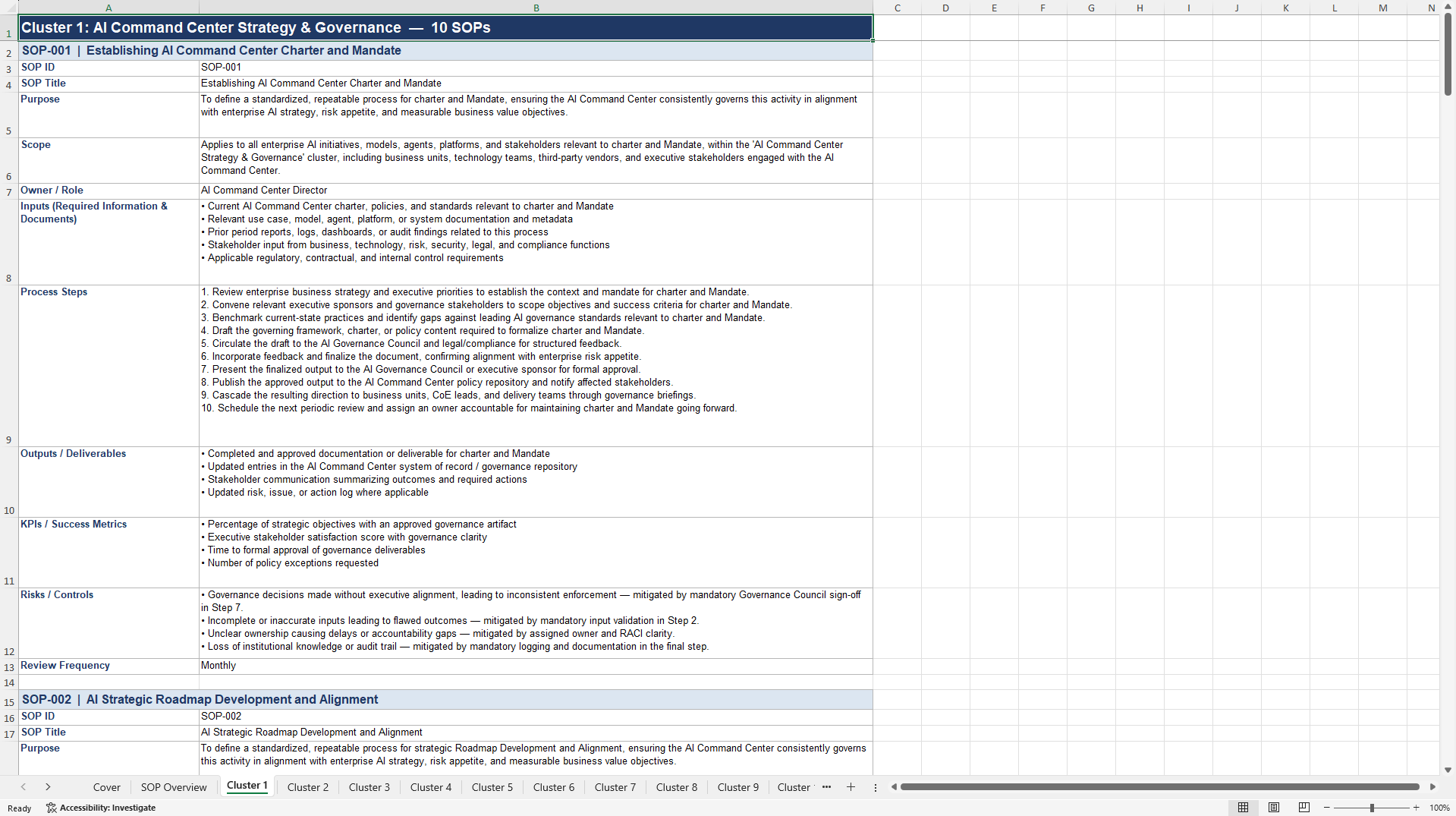Screen dimensions: 1456x816
Task: Click the Accessibility Investigate icon
Action: [x=51, y=808]
